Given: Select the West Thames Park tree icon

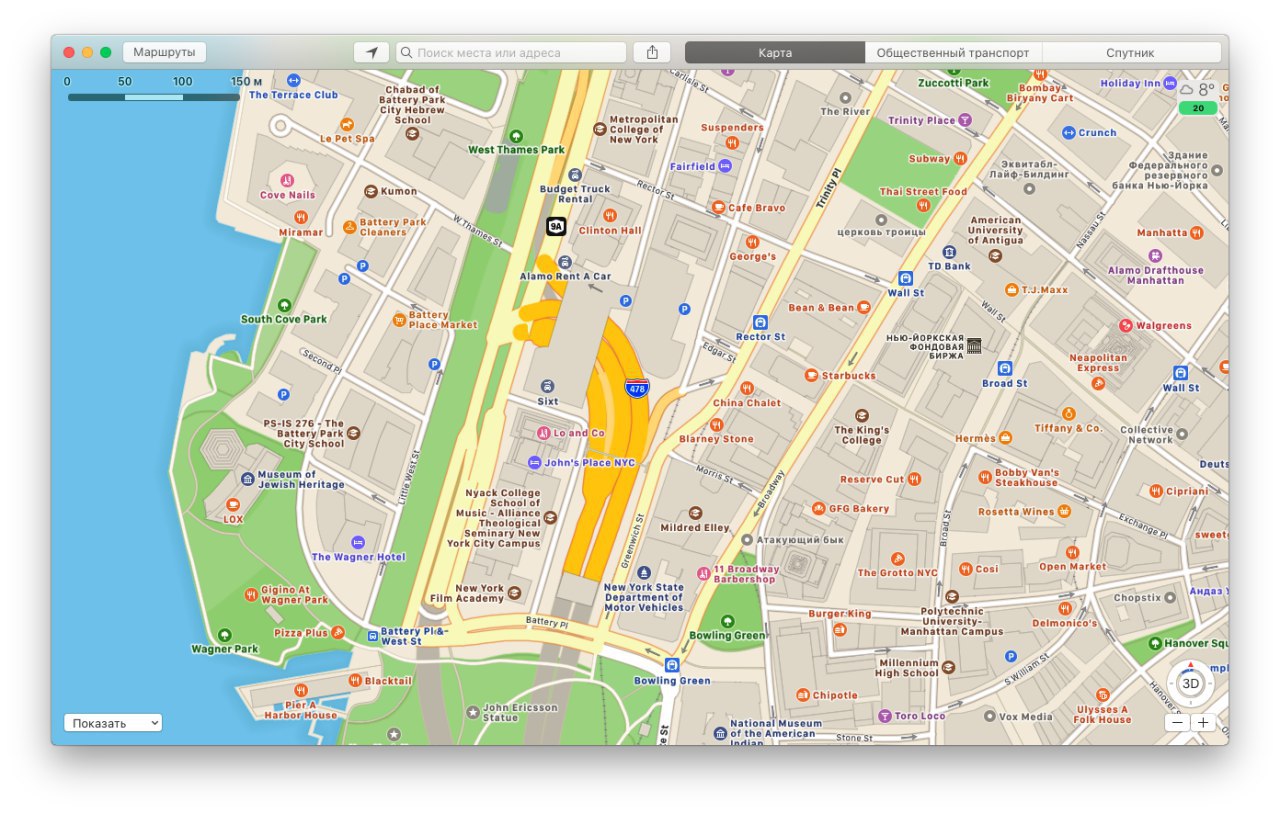Looking at the screenshot, I should click(516, 135).
